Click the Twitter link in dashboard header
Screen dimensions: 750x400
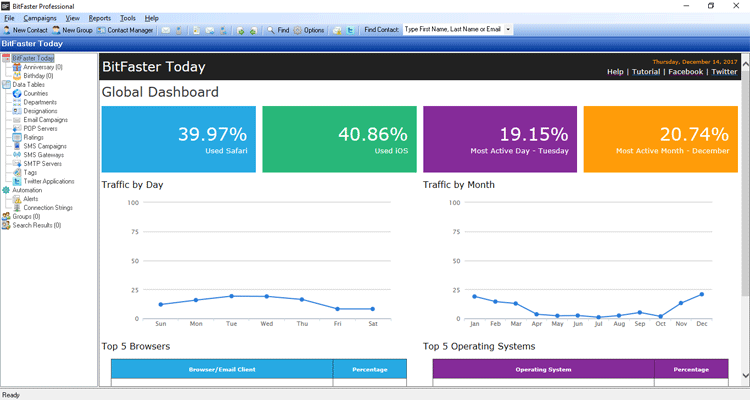point(724,72)
